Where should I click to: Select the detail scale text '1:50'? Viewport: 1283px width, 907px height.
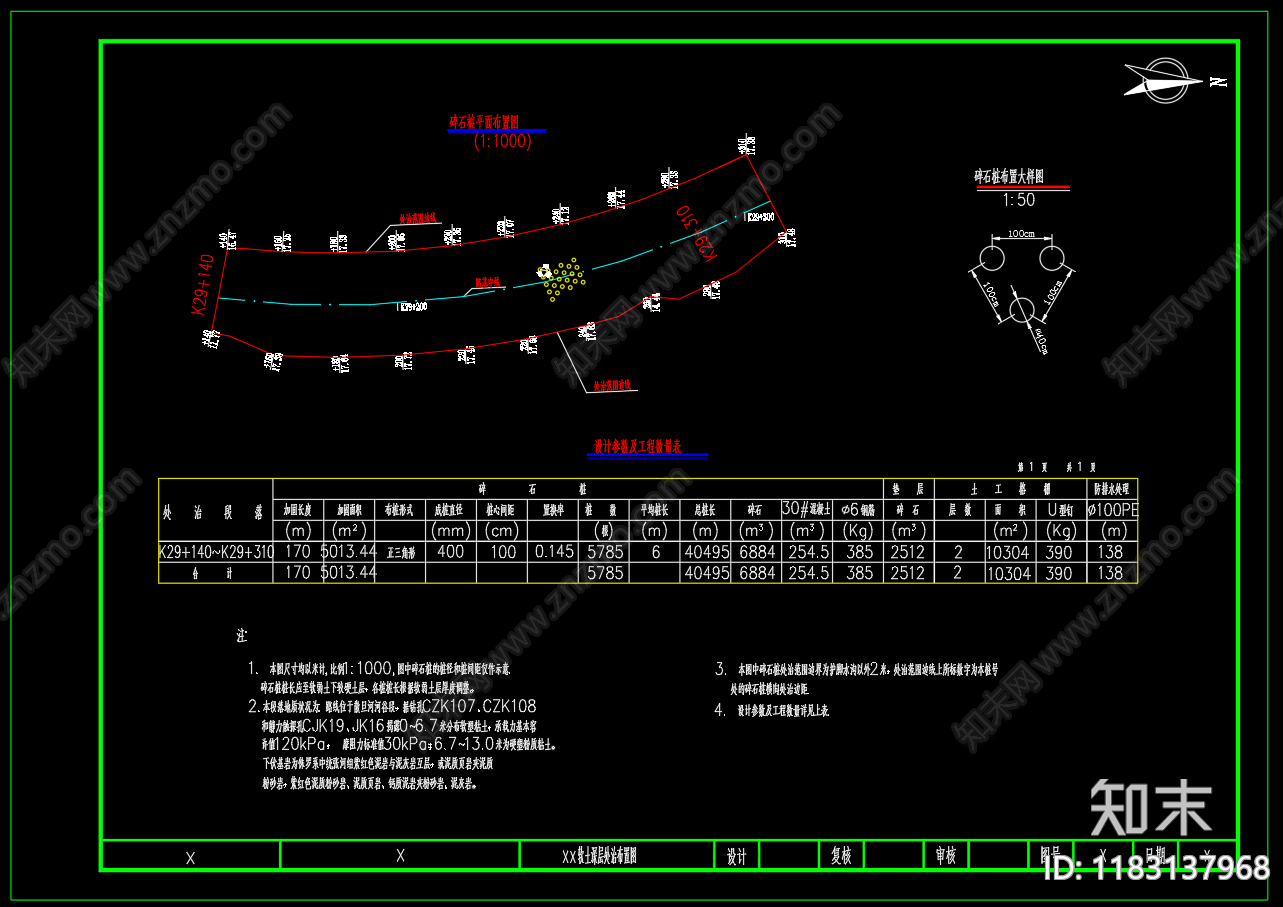coord(1018,199)
